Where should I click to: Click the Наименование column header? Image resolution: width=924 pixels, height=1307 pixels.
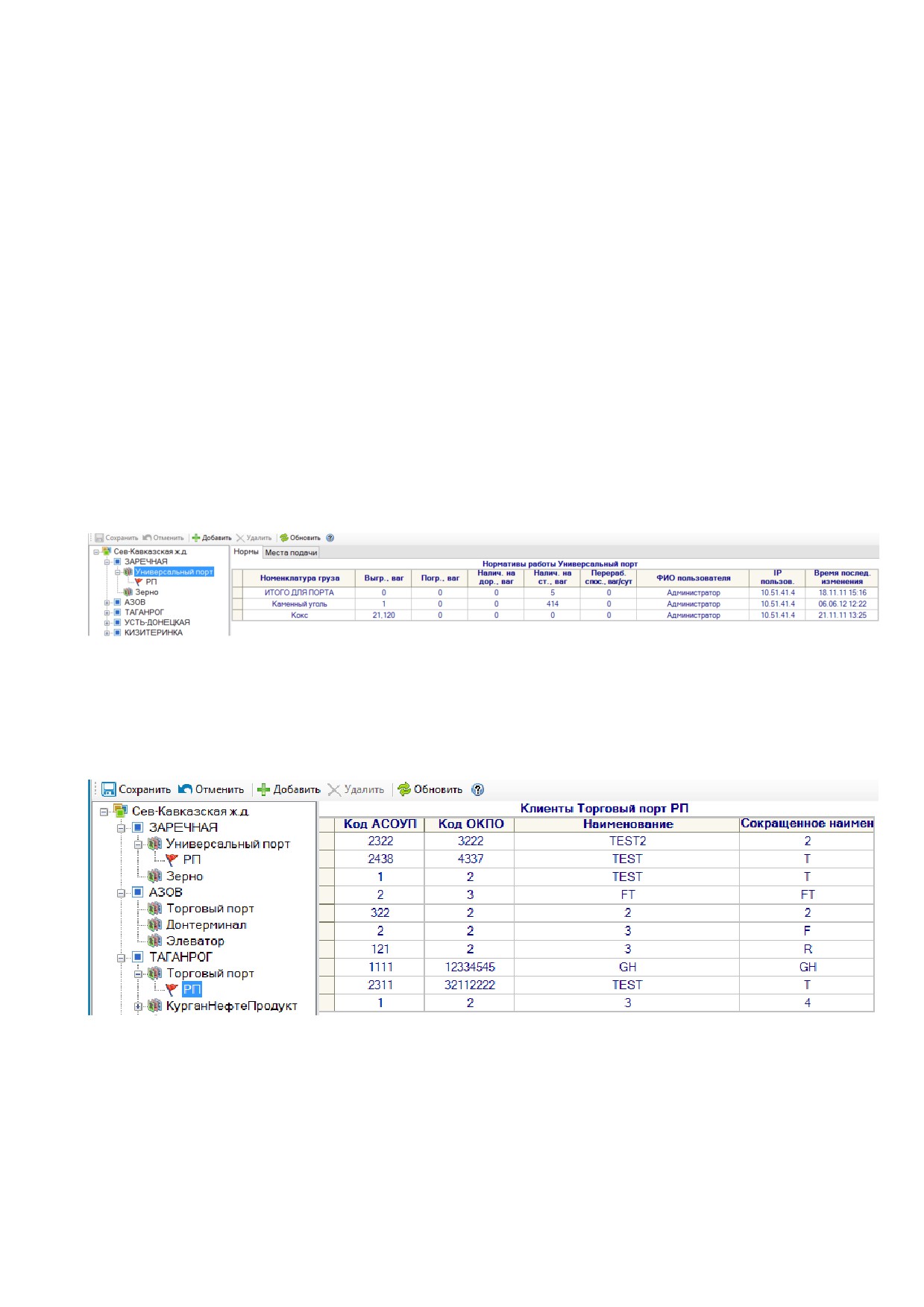[627, 824]
